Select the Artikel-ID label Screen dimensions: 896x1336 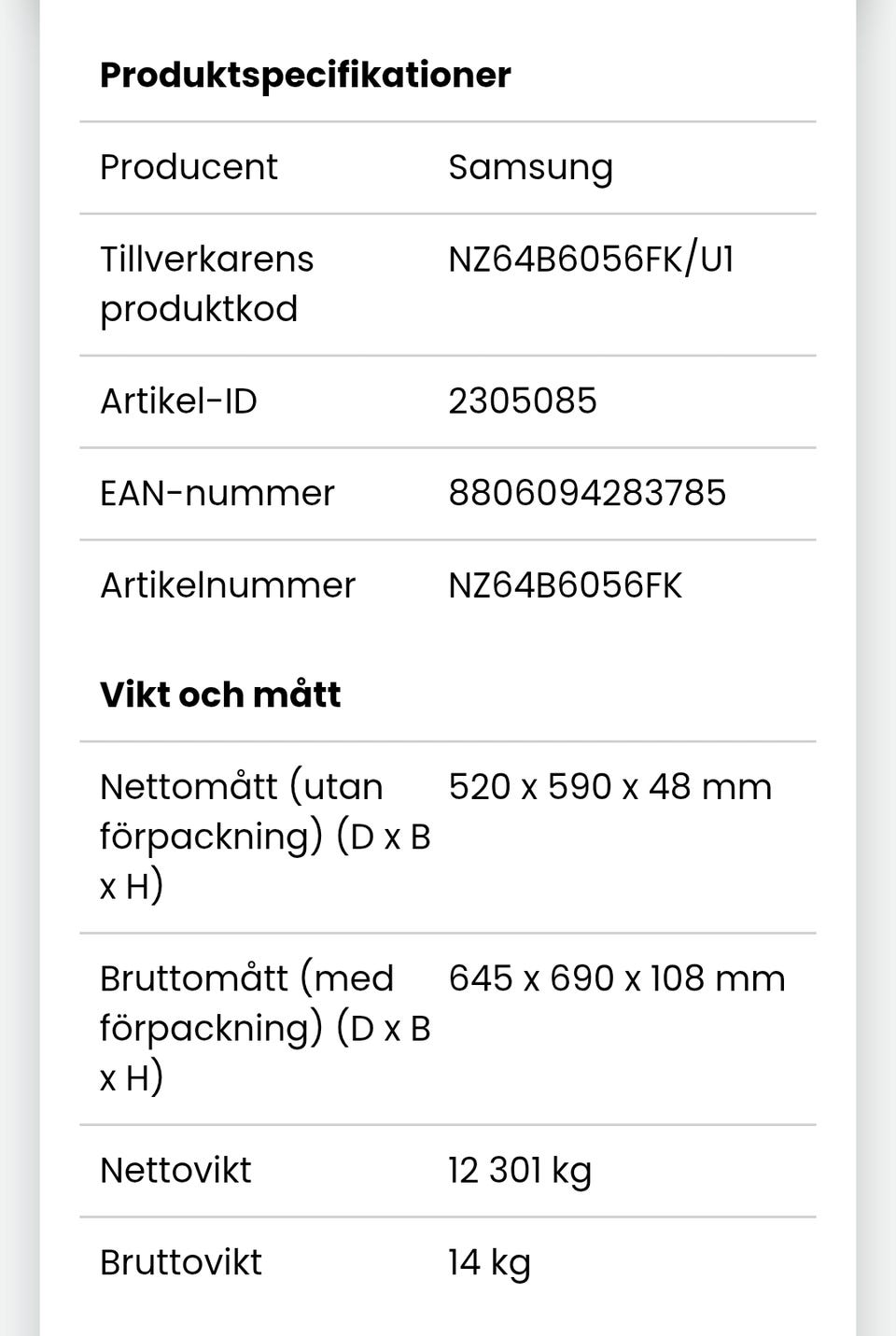(178, 401)
